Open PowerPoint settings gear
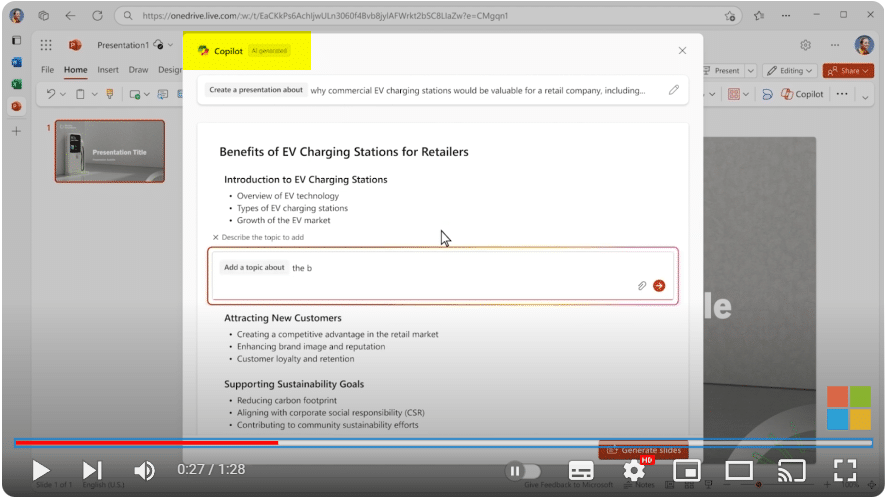887x499 pixels. click(806, 45)
